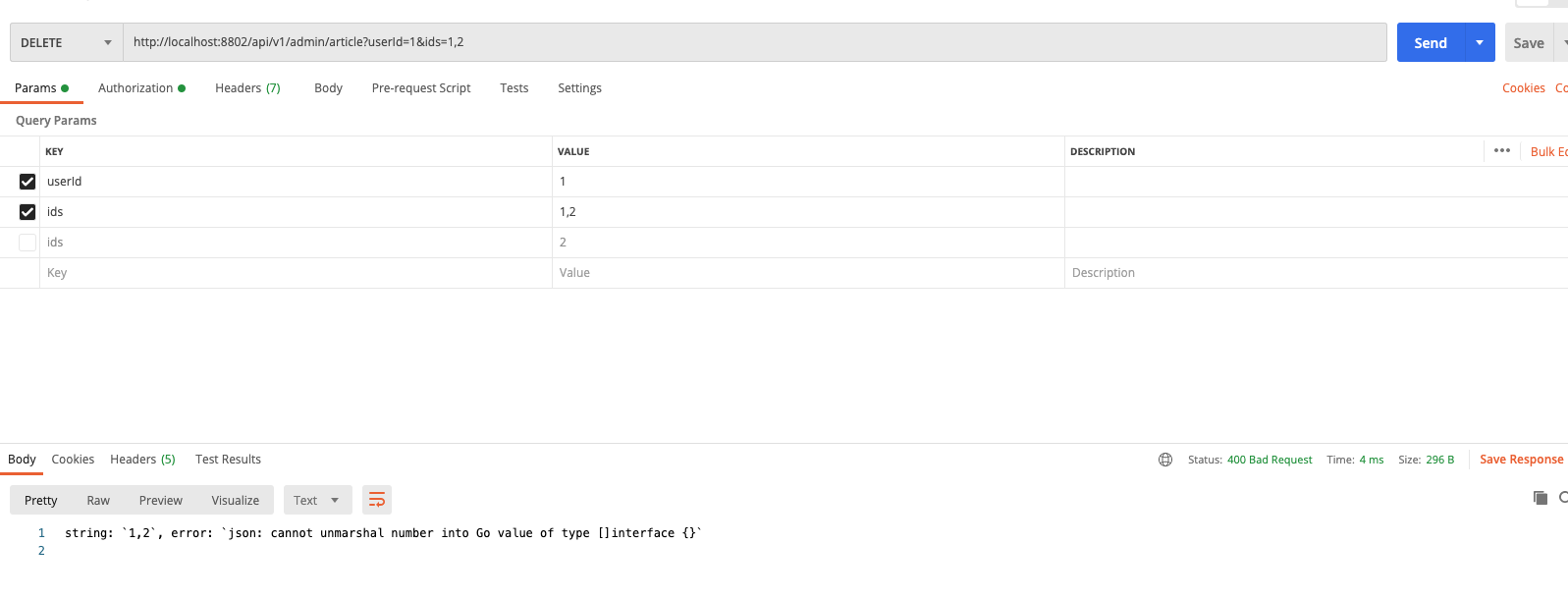Click the ids value cell containing 1,2
The image size is (1568, 599).
pos(808,212)
